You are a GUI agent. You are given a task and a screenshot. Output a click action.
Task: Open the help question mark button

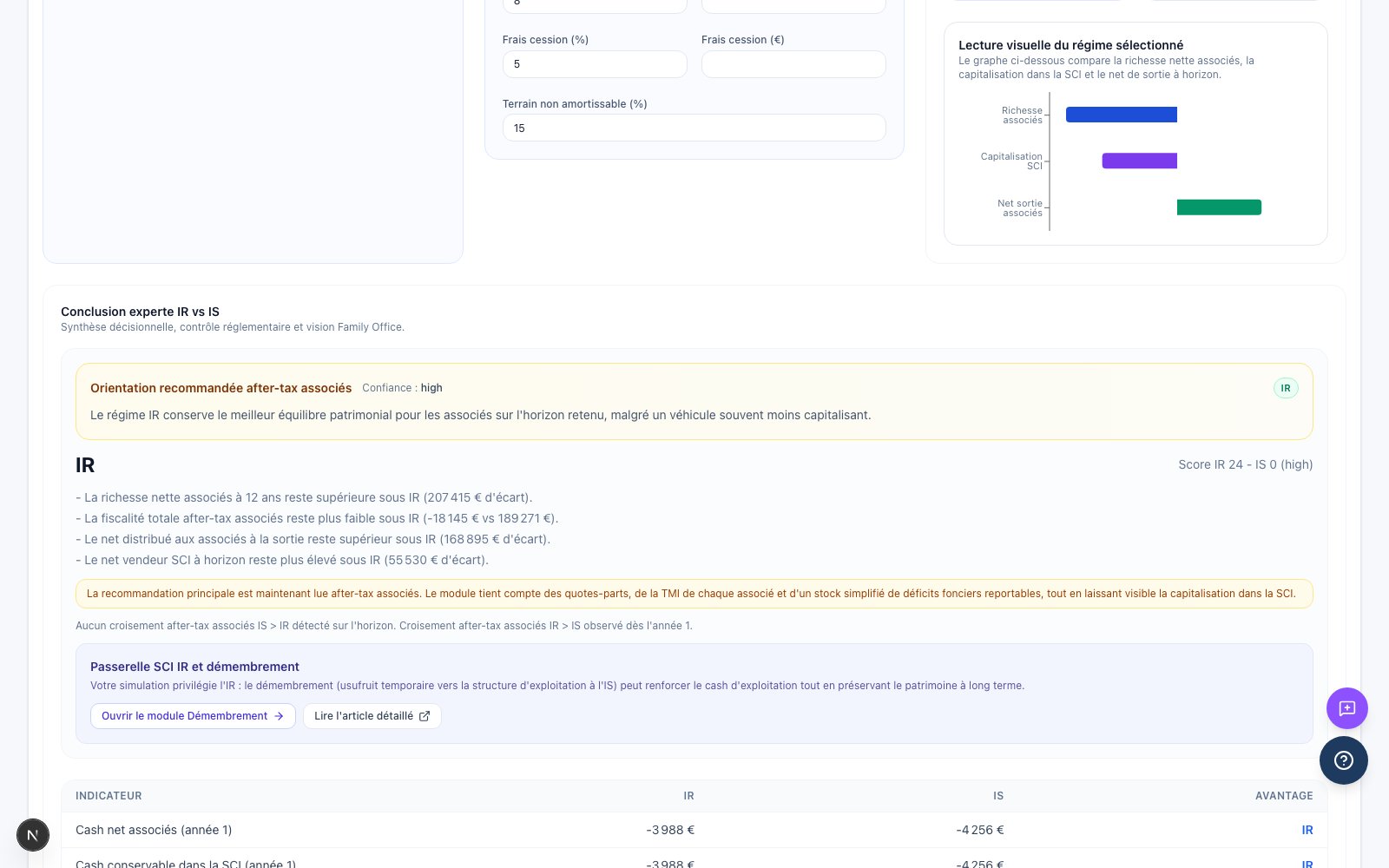pos(1343,760)
